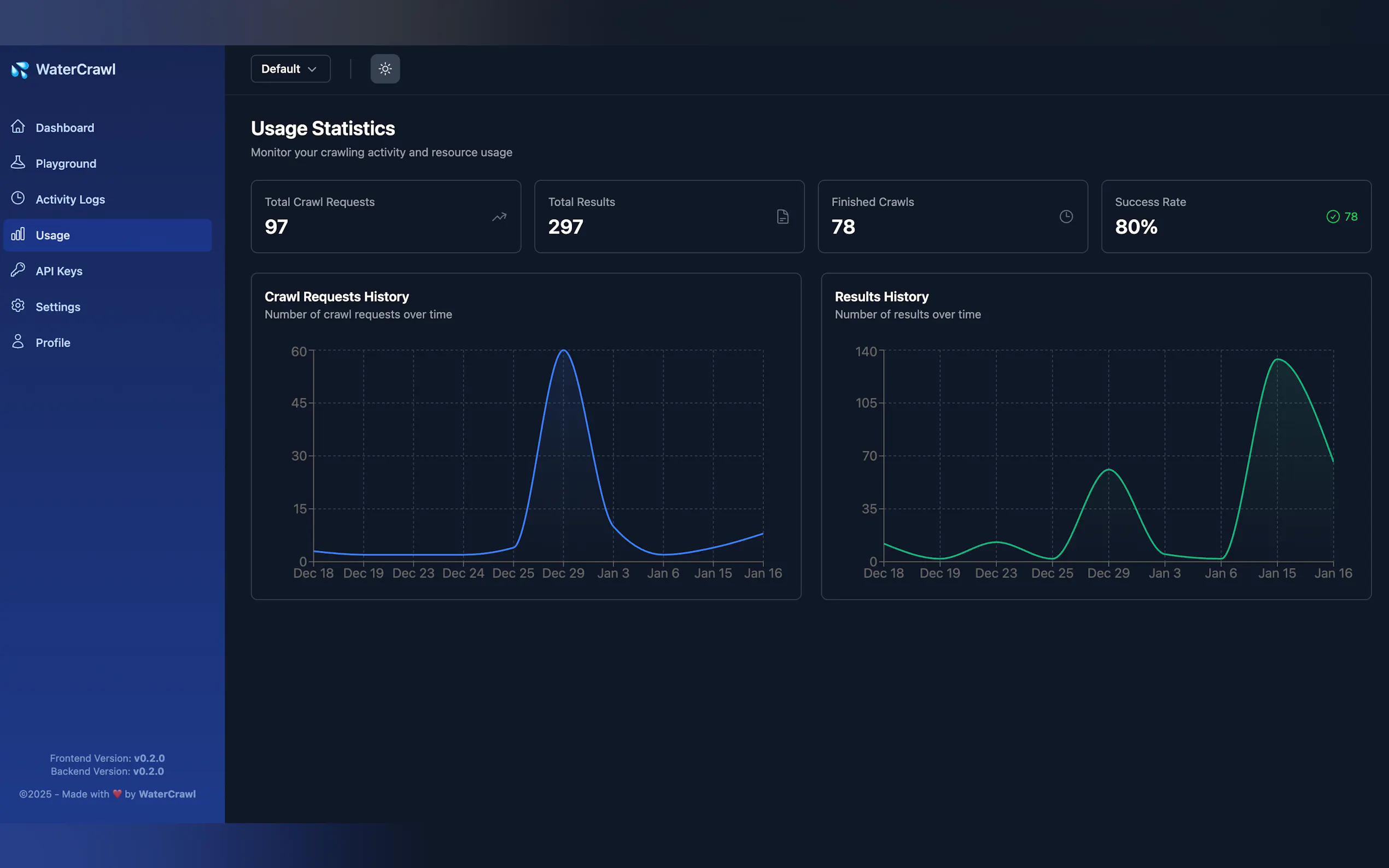The image size is (1389, 868).
Task: Click clock icon in Finished Crawls card
Action: (1066, 216)
